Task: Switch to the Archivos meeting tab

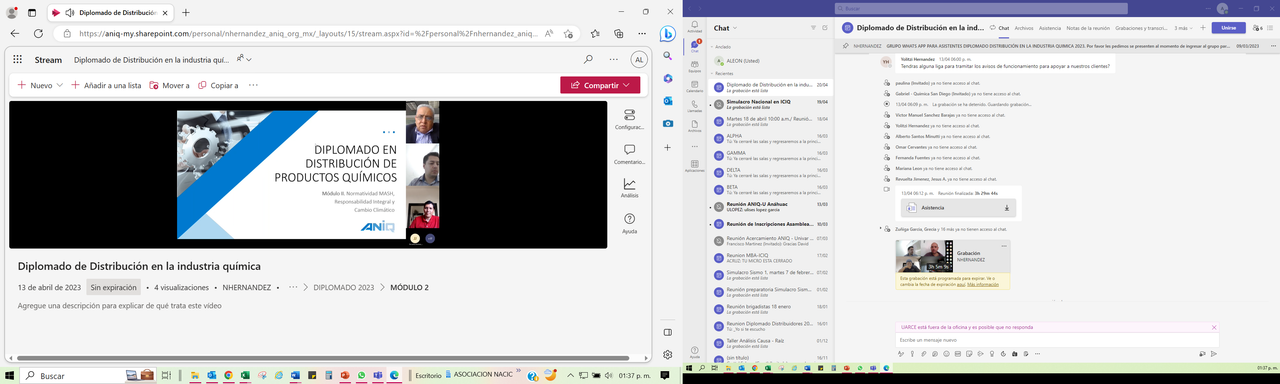Action: [x=1023, y=28]
